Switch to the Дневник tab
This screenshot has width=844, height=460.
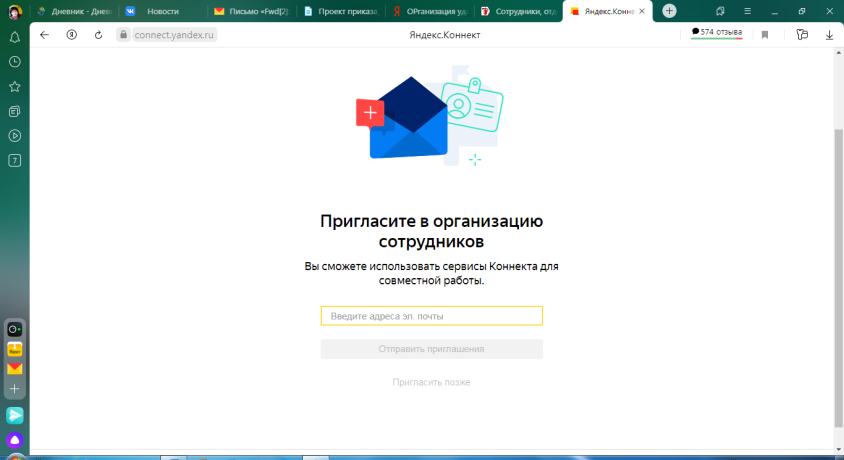pyautogui.click(x=74, y=11)
